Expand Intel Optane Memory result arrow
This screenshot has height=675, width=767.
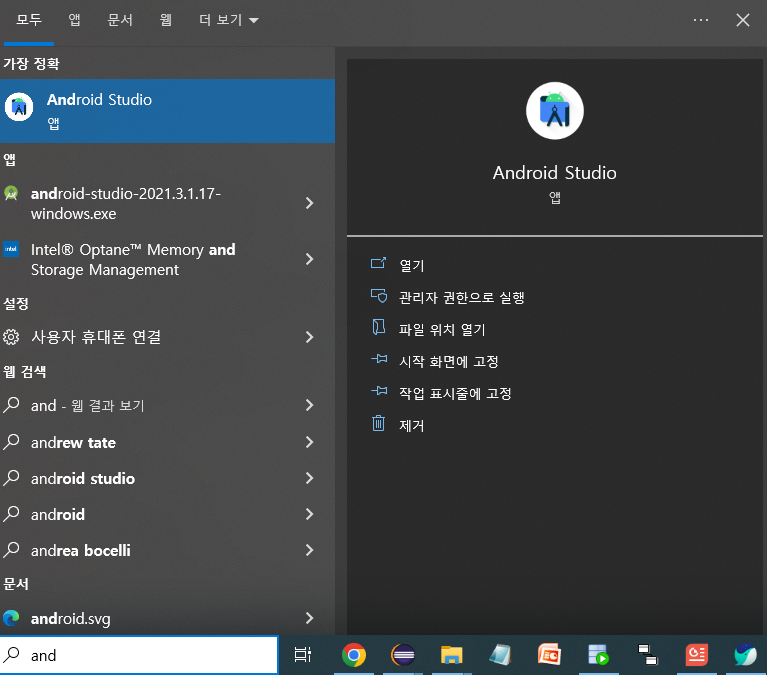coord(309,259)
